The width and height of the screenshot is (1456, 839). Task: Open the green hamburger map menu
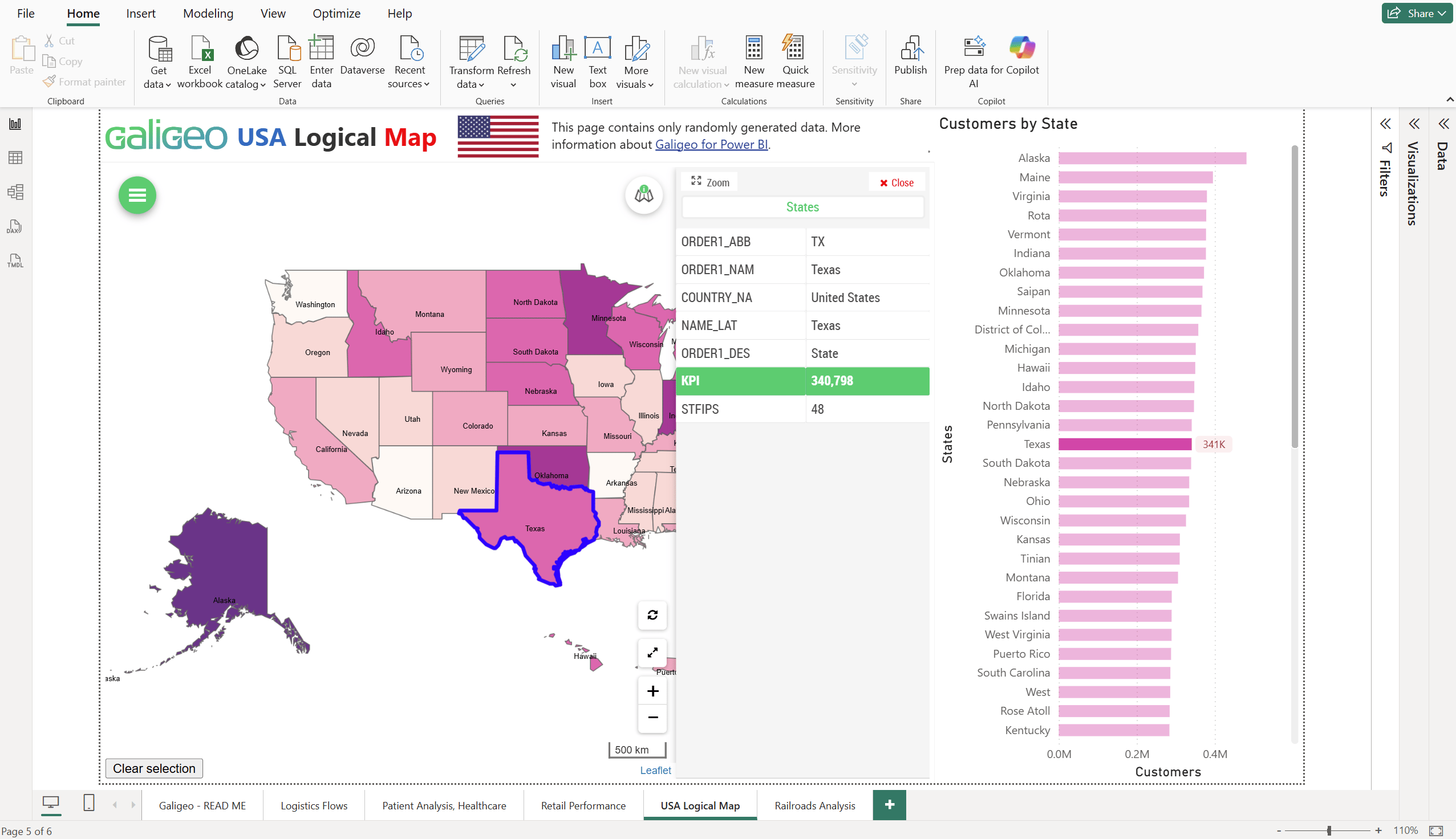click(x=137, y=196)
